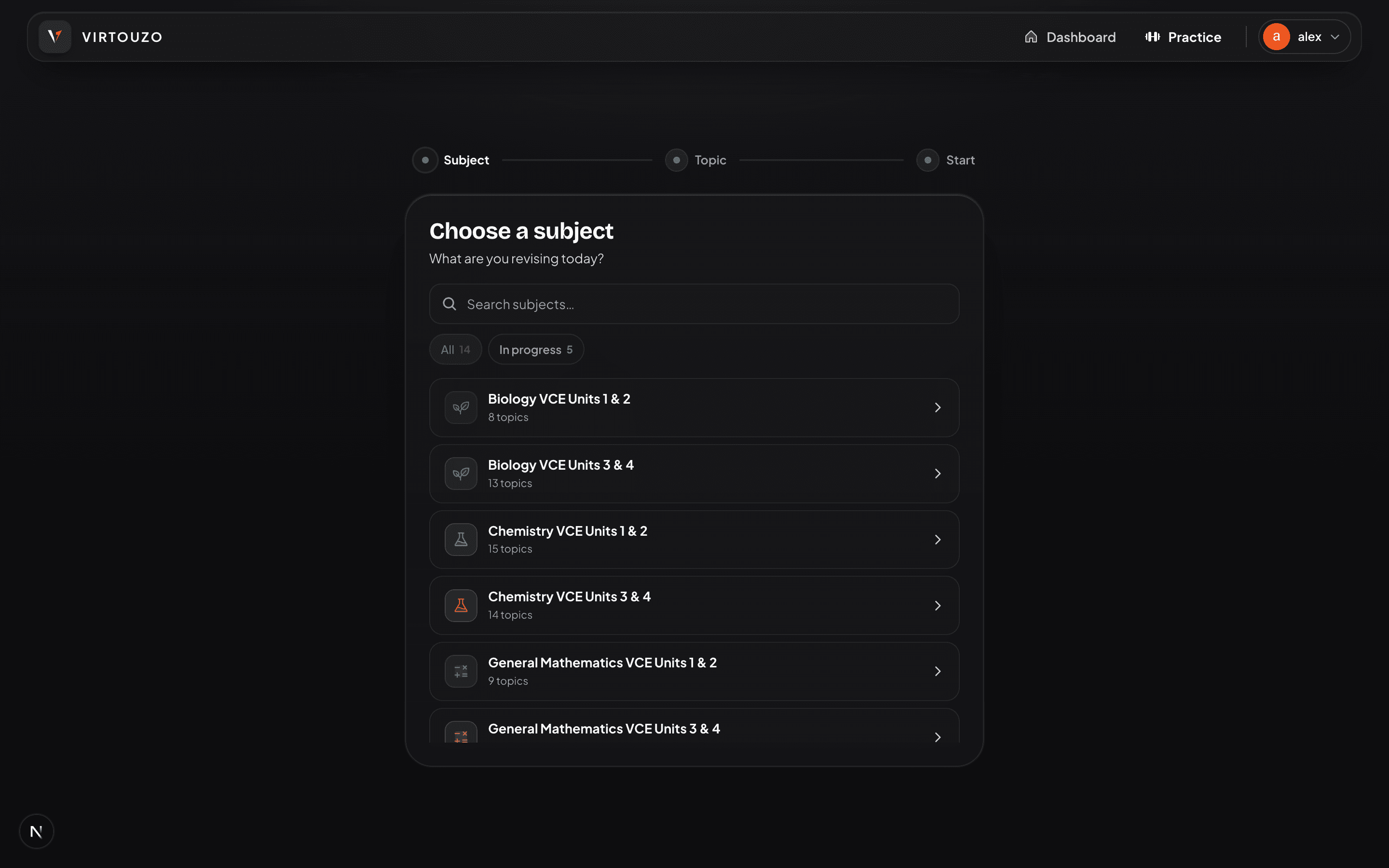Expand Chemistry VCE Units 1 & 2 chevron
This screenshot has width=1389, height=868.
pyautogui.click(x=937, y=540)
